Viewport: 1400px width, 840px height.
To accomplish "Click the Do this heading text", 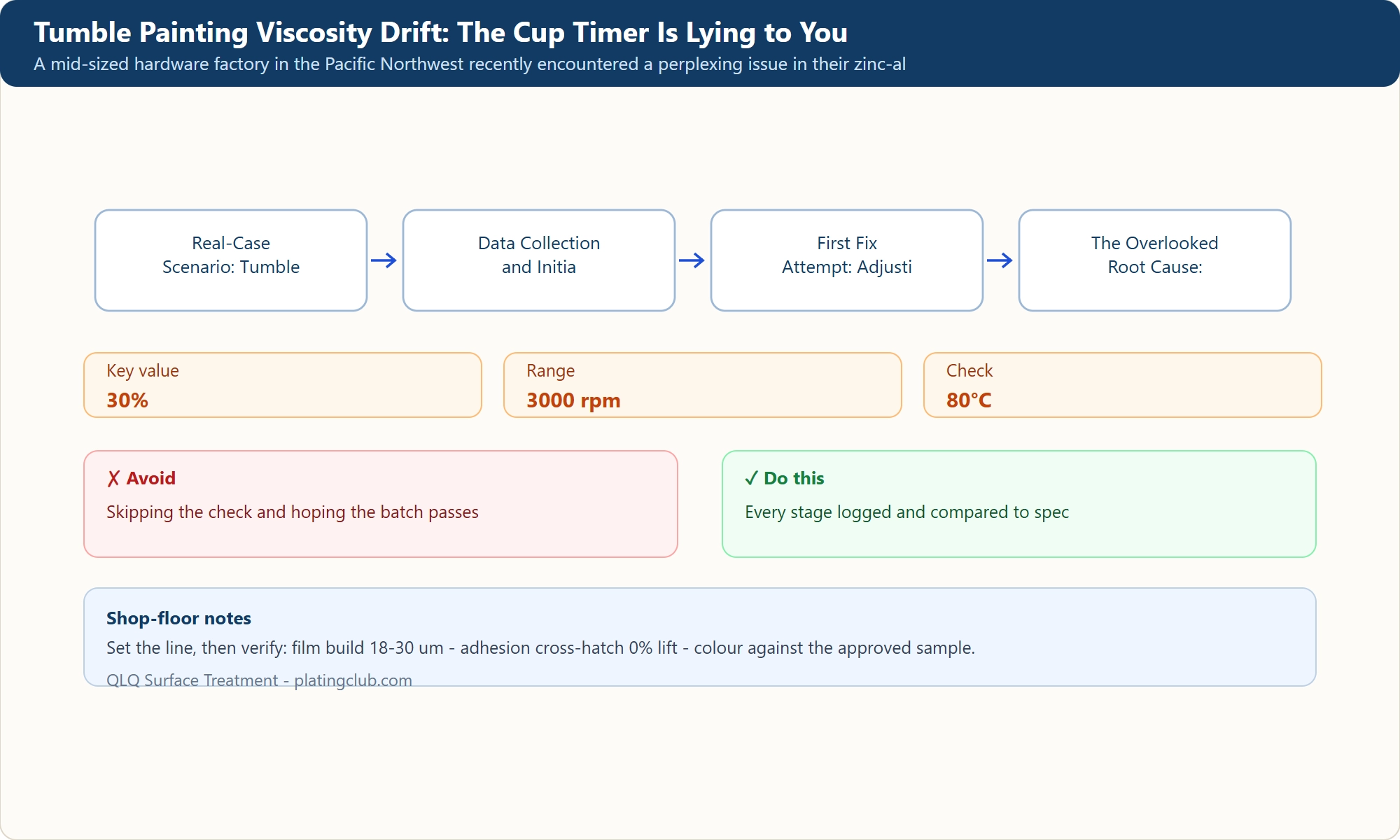I will pyautogui.click(x=794, y=479).
